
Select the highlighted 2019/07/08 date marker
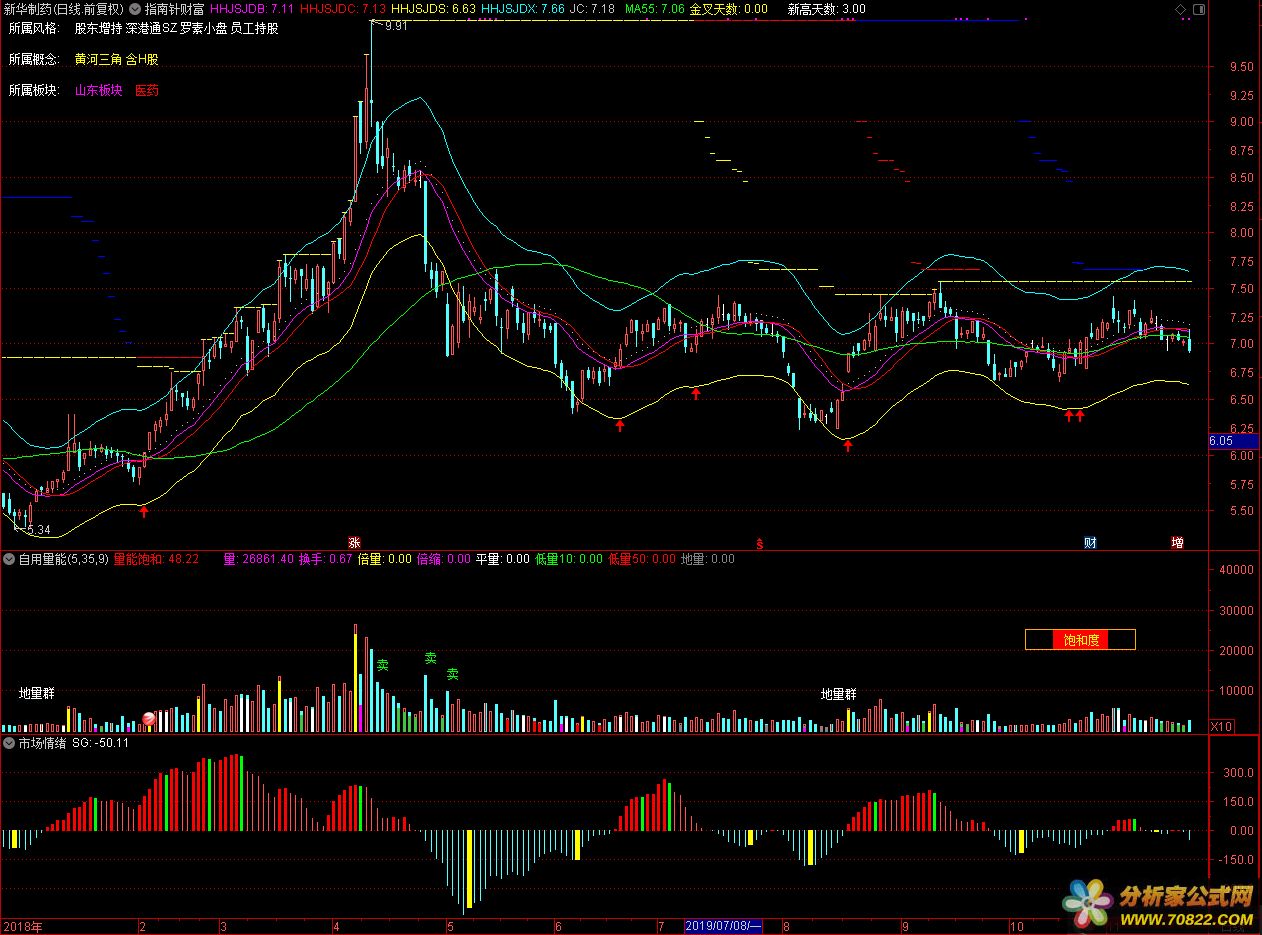[723, 927]
